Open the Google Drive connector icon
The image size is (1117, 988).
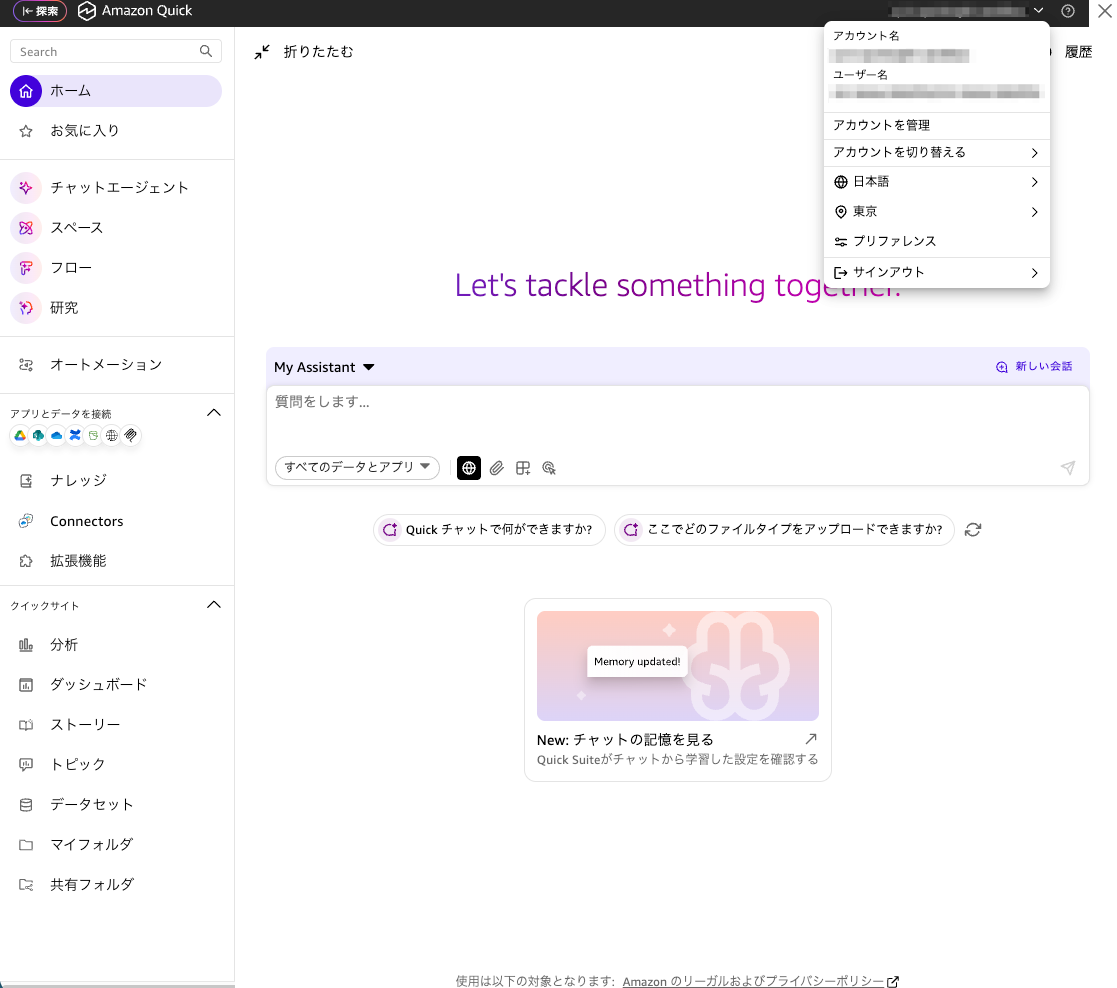click(x=18, y=435)
